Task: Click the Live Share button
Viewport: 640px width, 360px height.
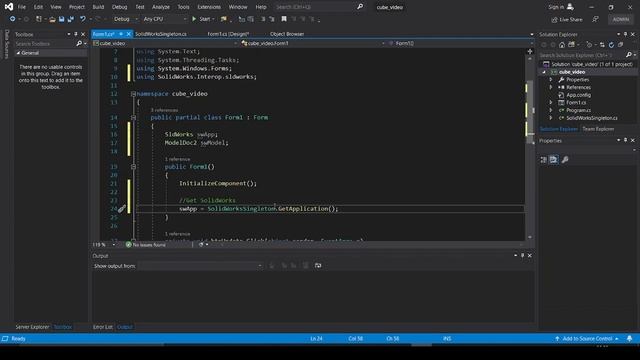Action: tap(567, 19)
